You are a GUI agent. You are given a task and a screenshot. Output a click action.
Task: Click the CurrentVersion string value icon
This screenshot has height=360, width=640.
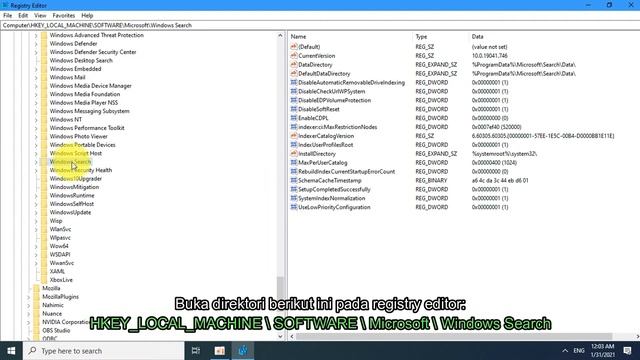pyautogui.click(x=293, y=56)
